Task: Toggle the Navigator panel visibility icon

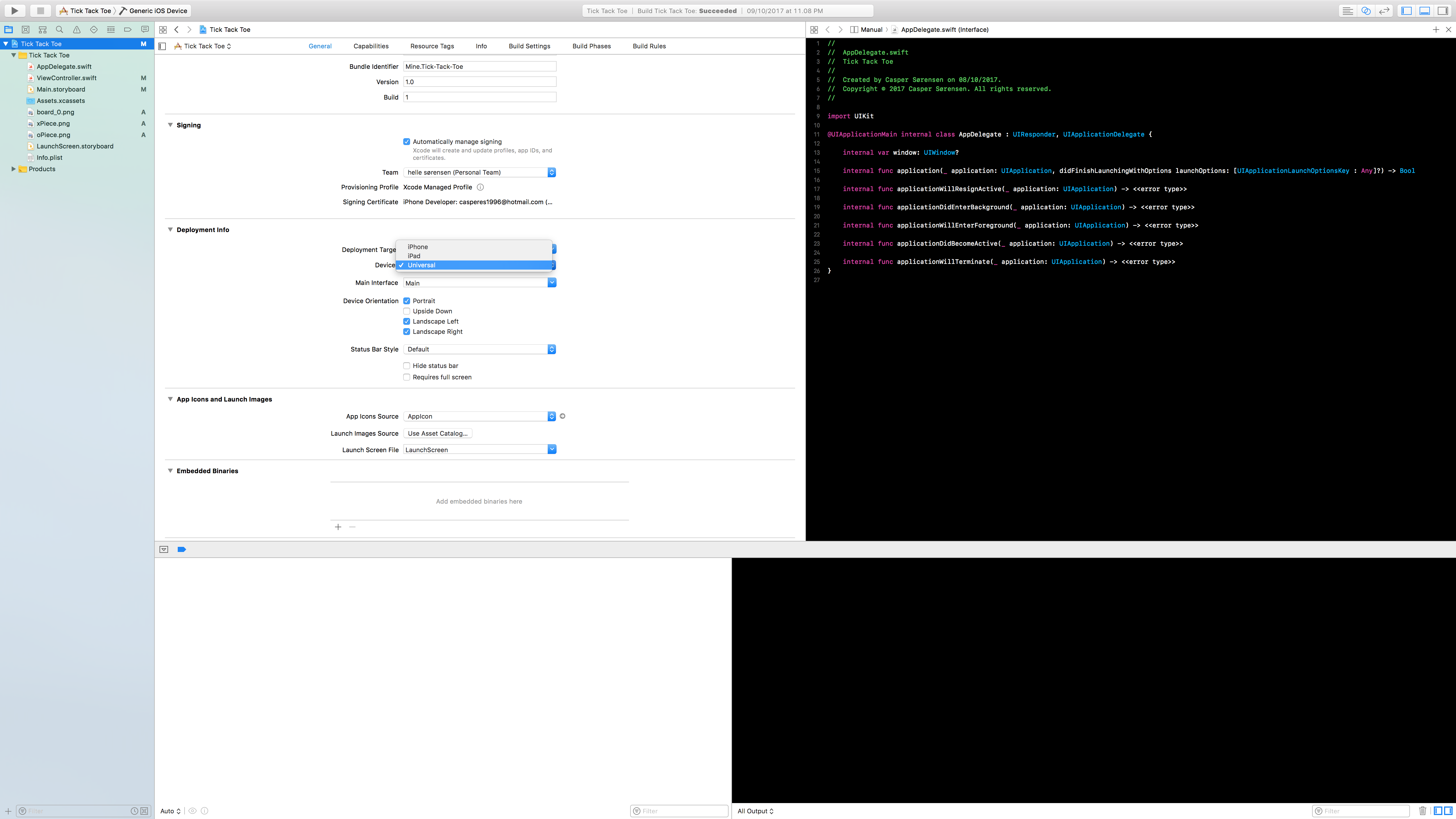Action: [1407, 11]
